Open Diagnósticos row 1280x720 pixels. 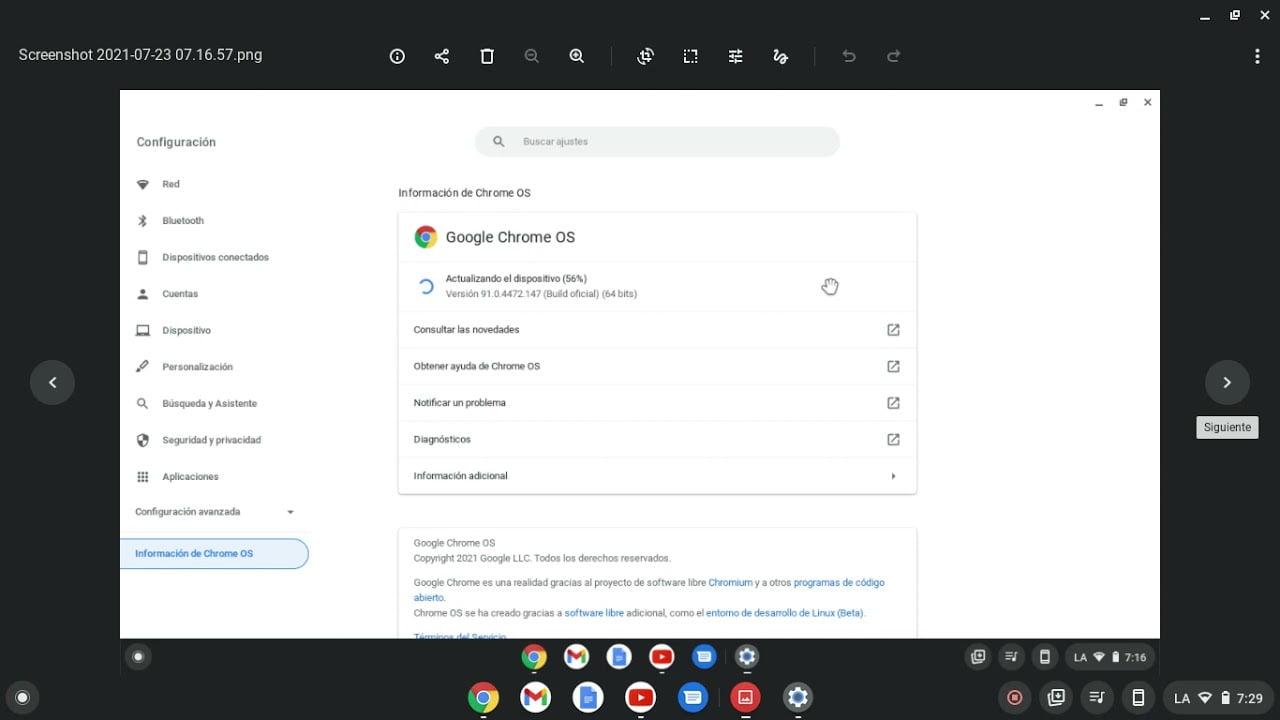[x=657, y=439]
